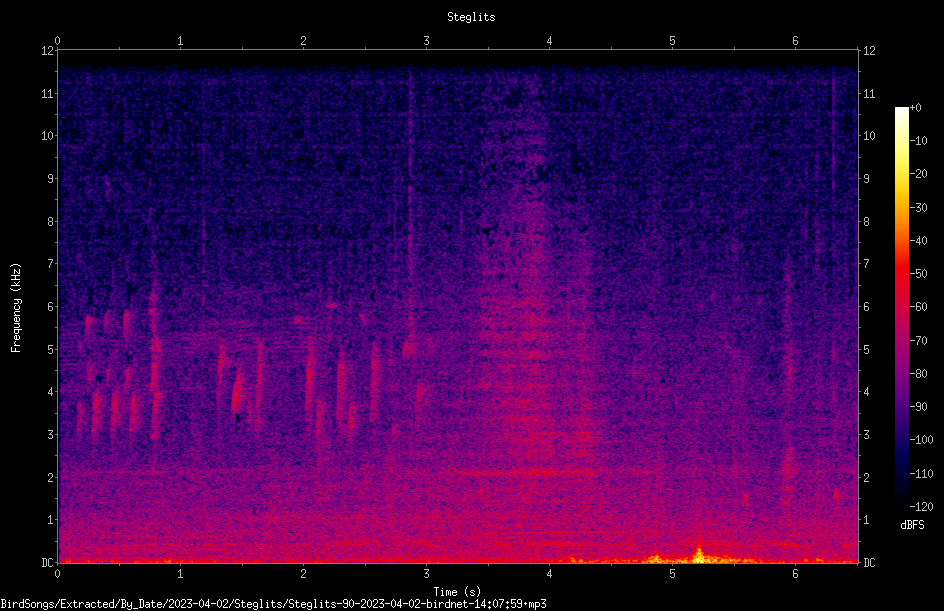The width and height of the screenshot is (944, 611).
Task: Click the Steglits title at top
Action: point(471,17)
